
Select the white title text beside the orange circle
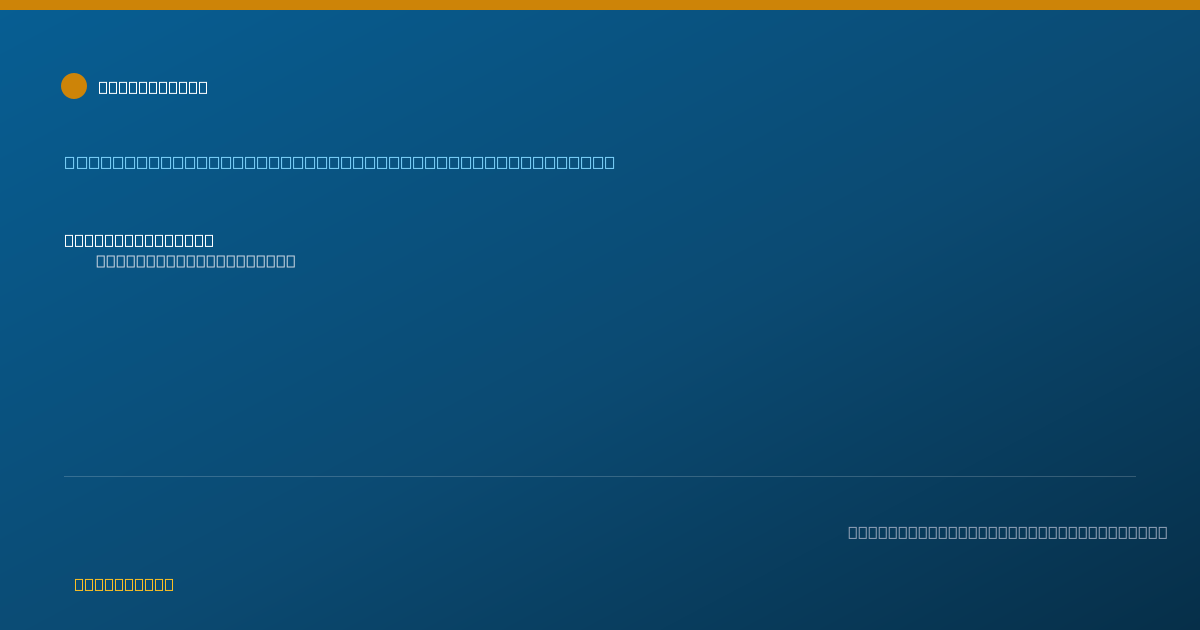[x=153, y=87]
